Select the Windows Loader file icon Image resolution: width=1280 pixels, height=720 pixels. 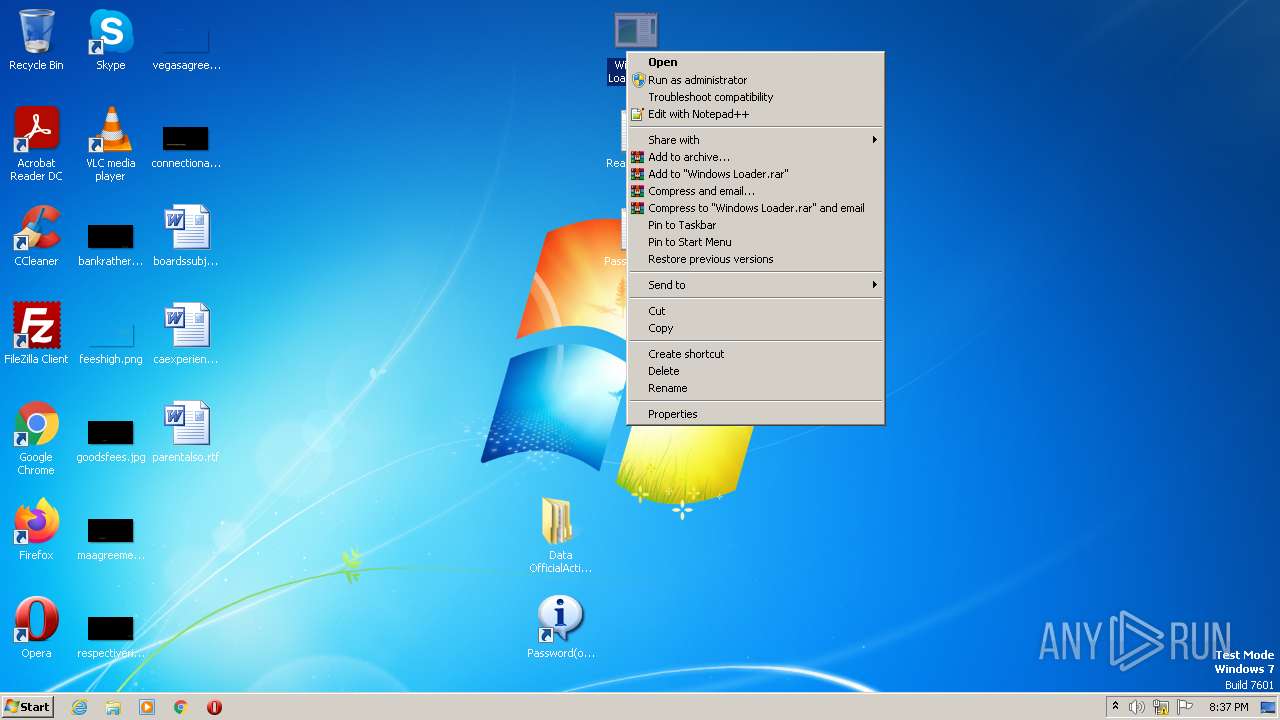635,31
